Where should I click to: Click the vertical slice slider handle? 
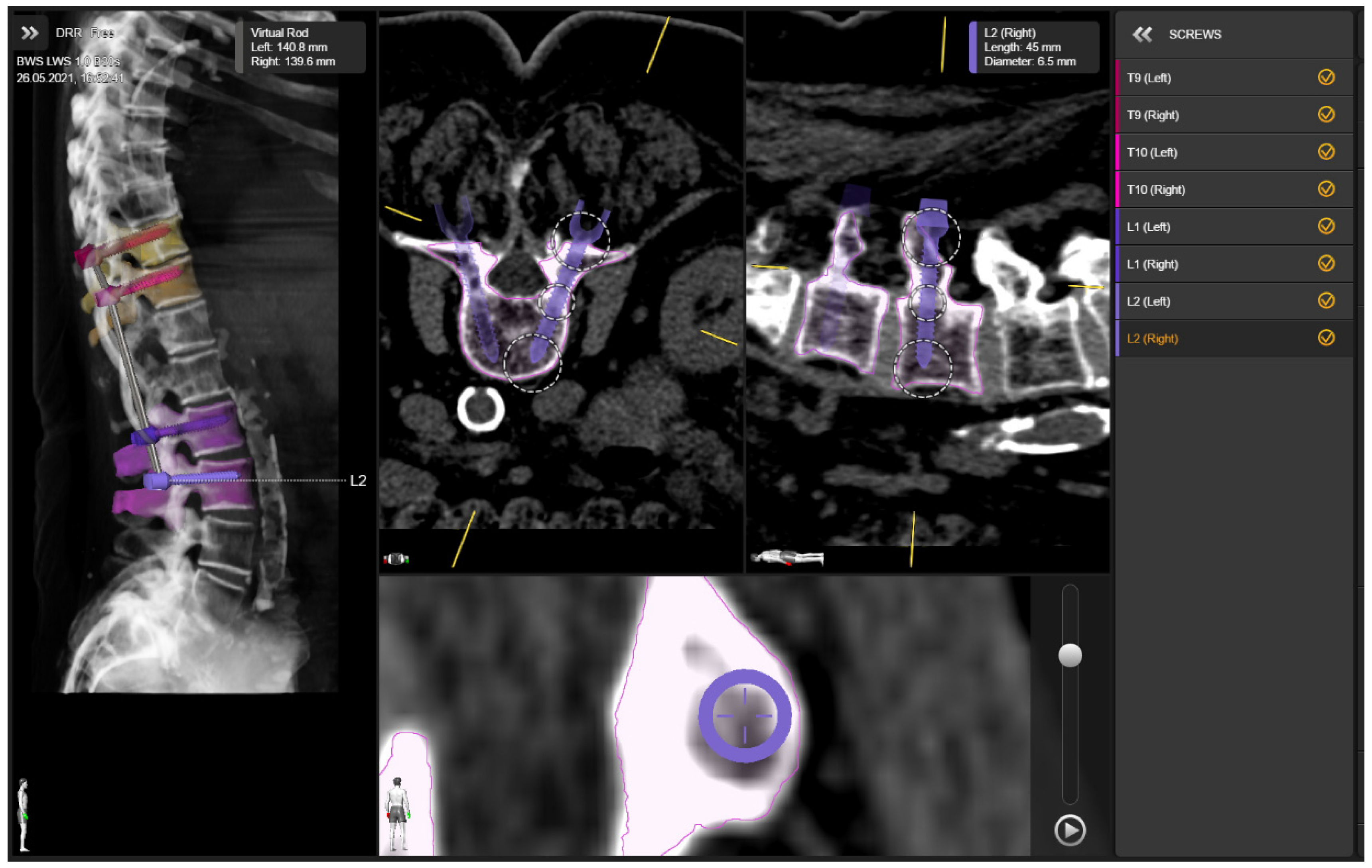[1069, 655]
